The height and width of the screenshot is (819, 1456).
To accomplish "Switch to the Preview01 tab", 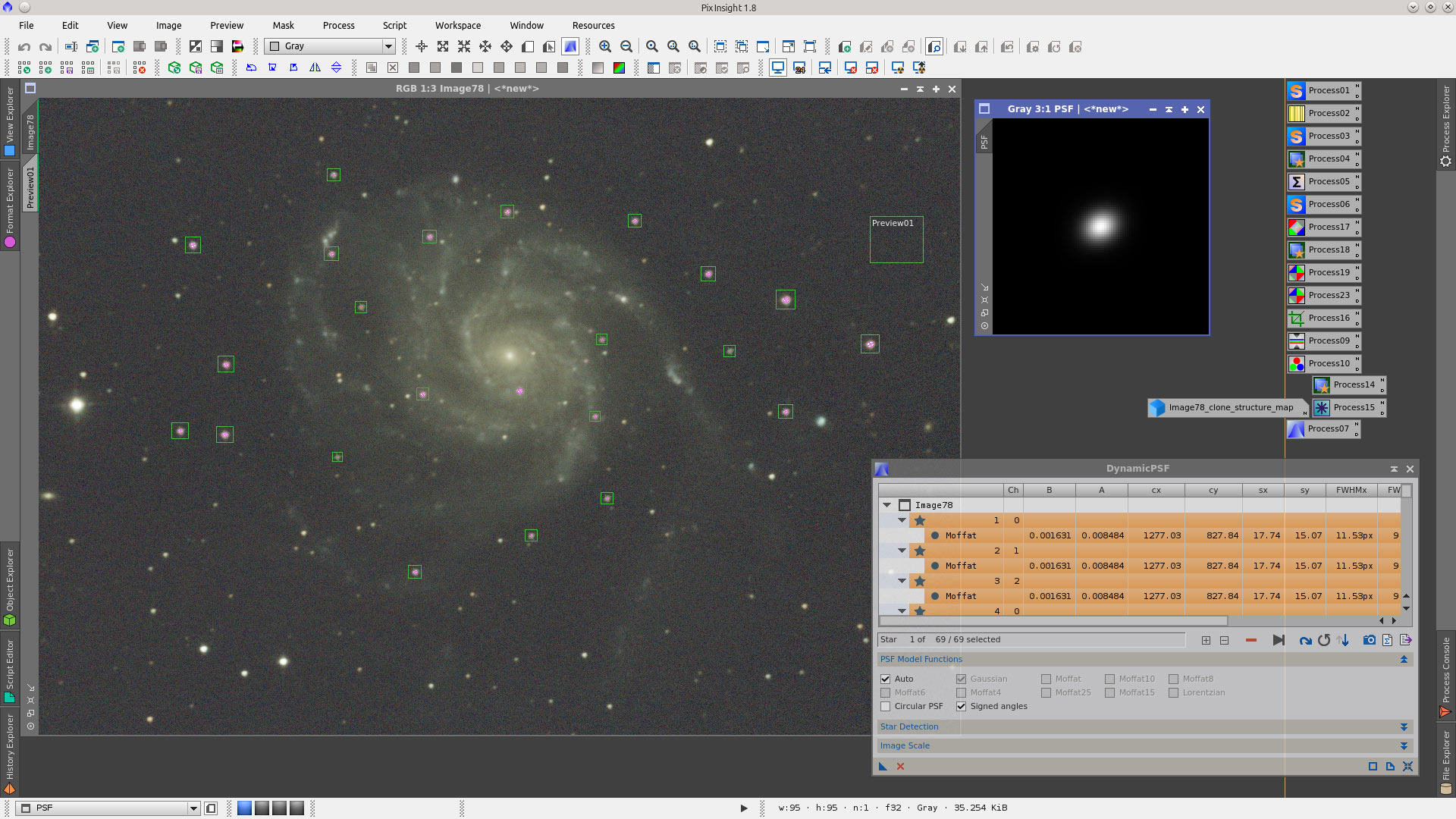I will (x=31, y=184).
